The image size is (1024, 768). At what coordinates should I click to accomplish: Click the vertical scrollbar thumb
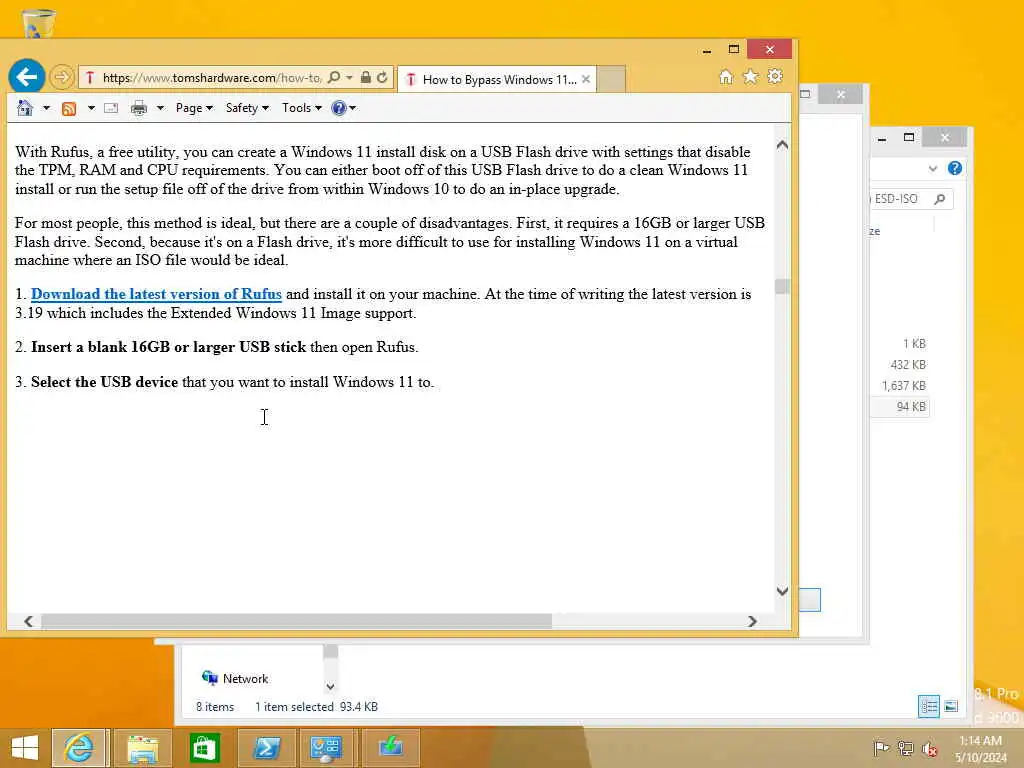[x=782, y=287]
